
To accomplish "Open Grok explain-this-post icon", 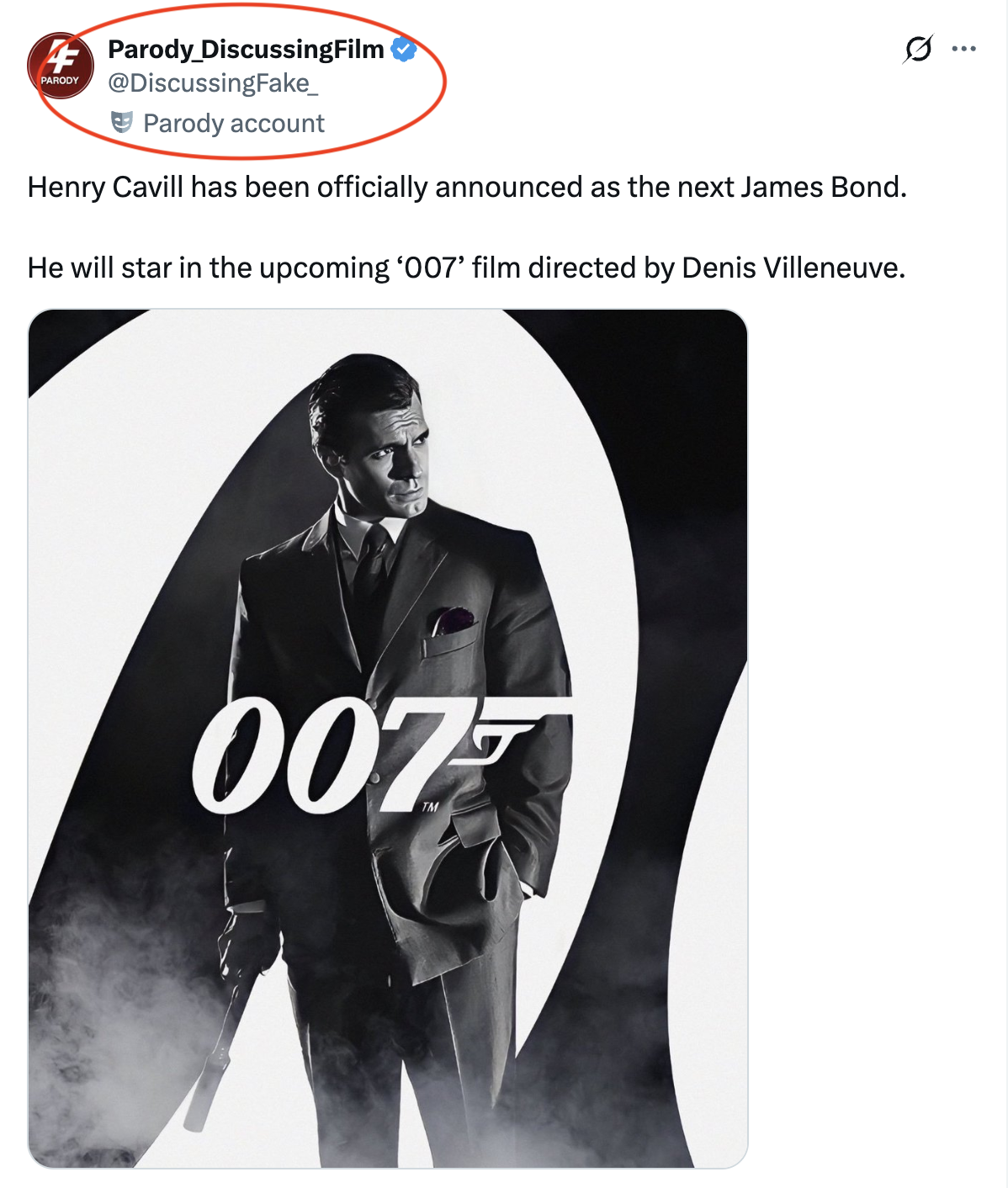I will (918, 49).
